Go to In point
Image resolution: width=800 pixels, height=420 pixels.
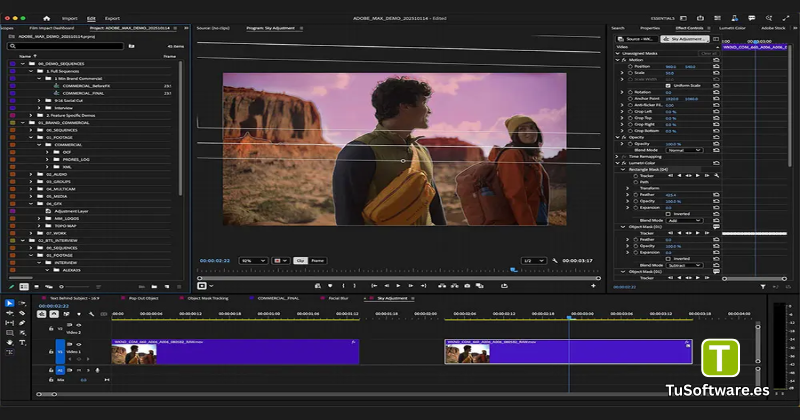374,286
